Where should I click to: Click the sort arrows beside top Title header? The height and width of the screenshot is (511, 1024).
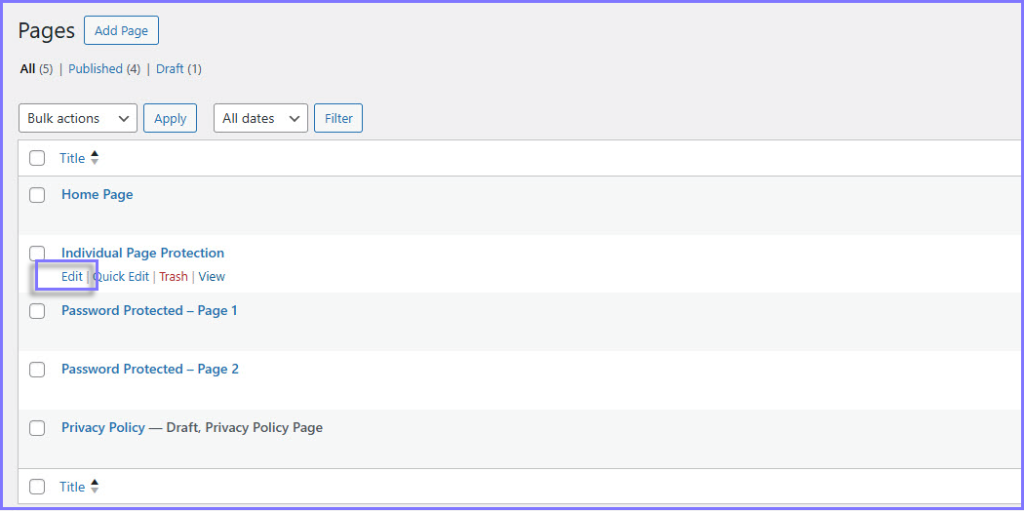pyautogui.click(x=95, y=158)
